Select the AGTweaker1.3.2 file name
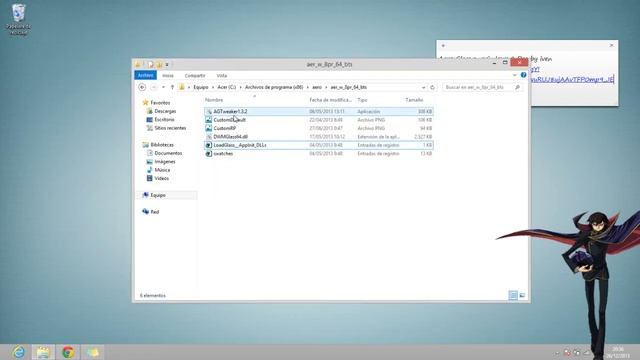 (230, 111)
